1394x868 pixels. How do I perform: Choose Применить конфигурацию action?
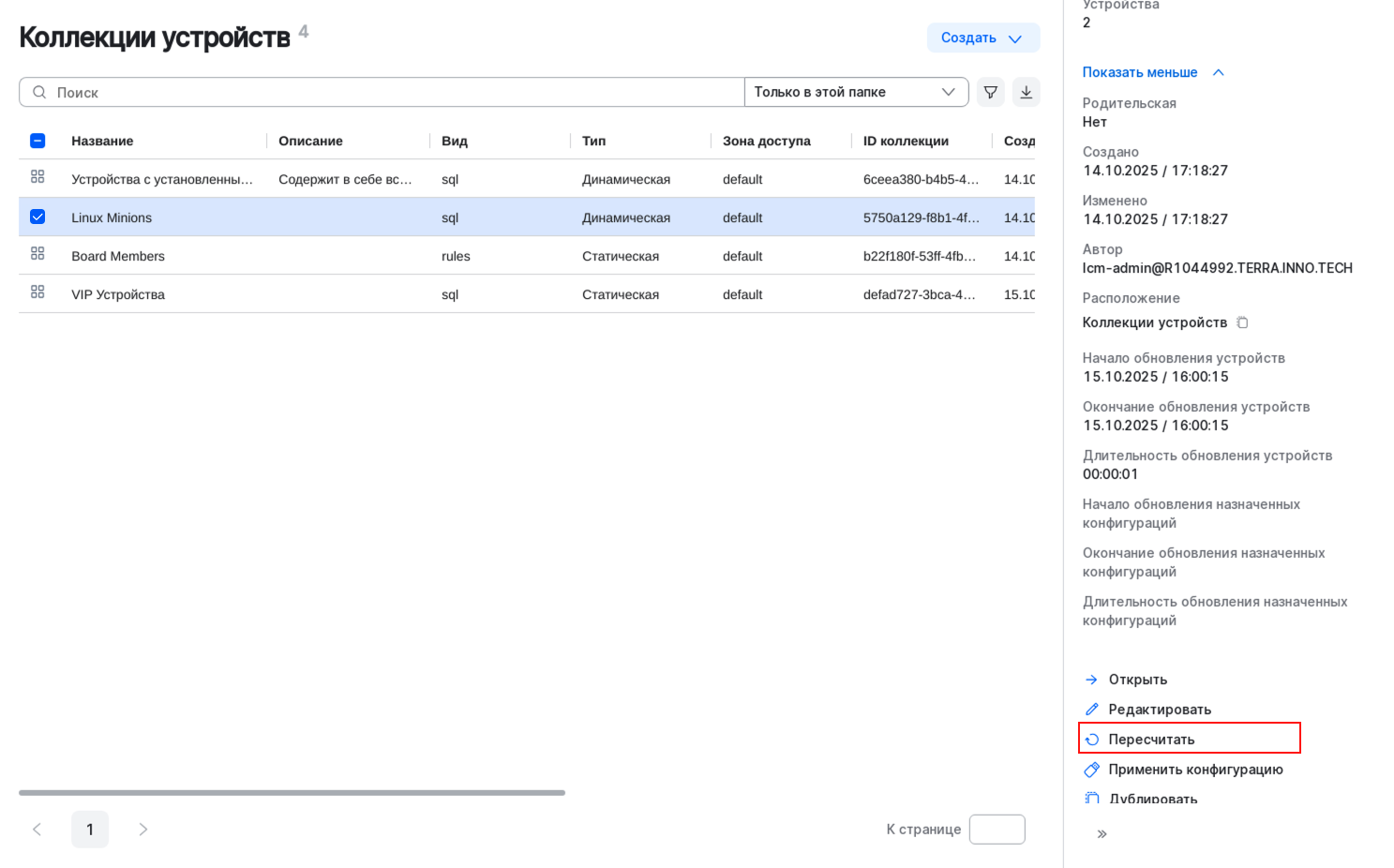(x=1194, y=770)
